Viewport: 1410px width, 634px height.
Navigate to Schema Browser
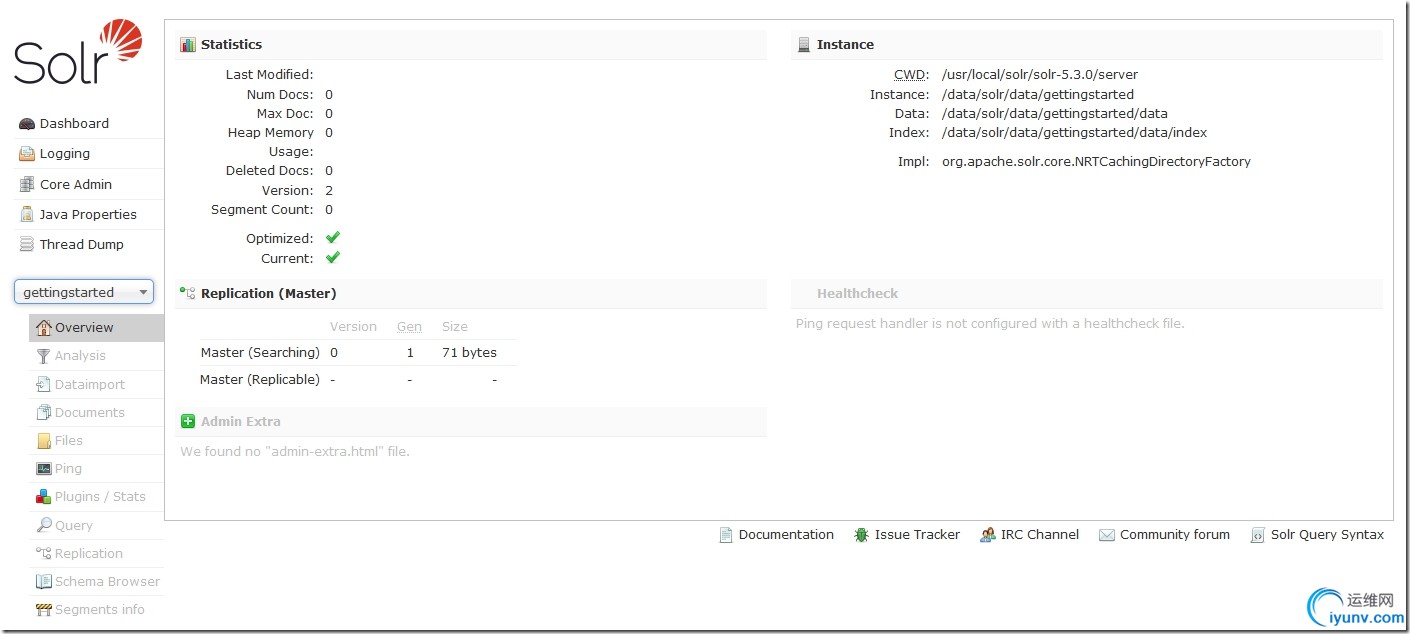[x=107, y=581]
